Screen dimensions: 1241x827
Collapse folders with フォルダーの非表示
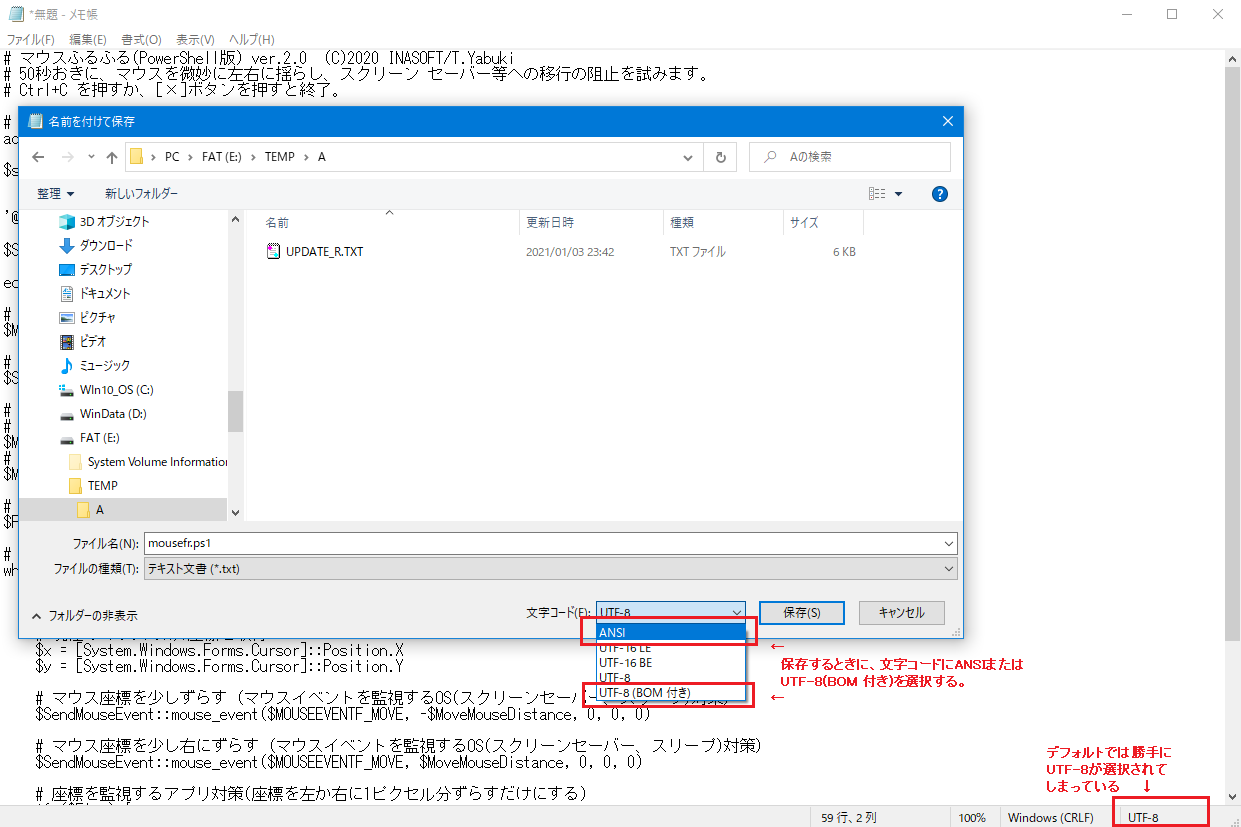[85, 616]
